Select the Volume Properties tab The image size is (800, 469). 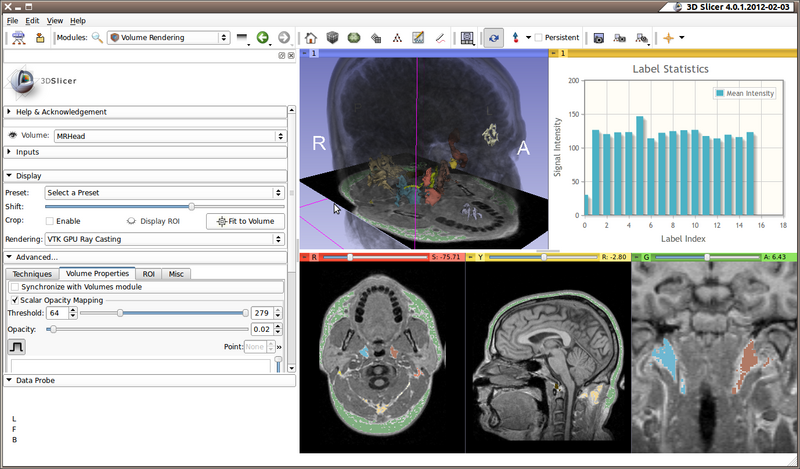97,274
